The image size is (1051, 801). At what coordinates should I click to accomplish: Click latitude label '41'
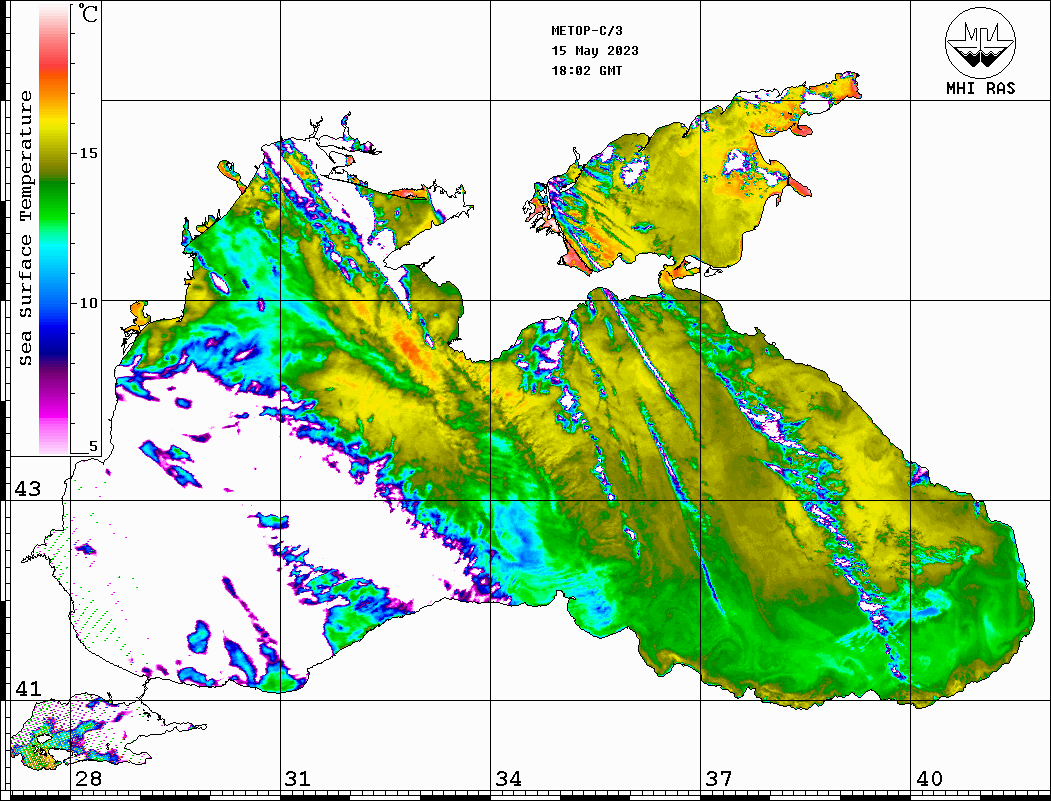click(x=28, y=689)
